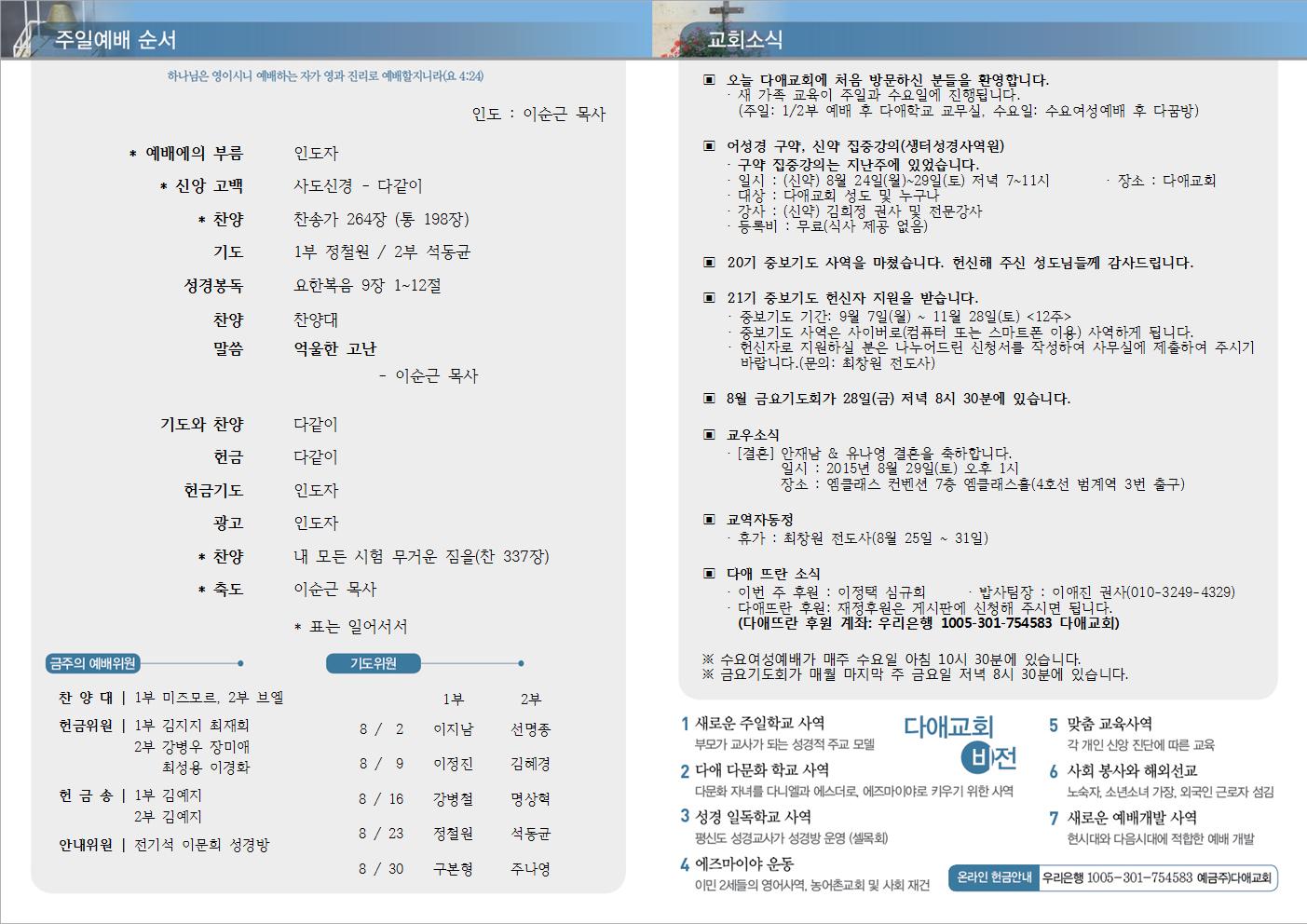Viewport: 1307px width, 924px height.
Task: Click the circled 비 in 다애교회 비전 logo
Action: point(977,759)
